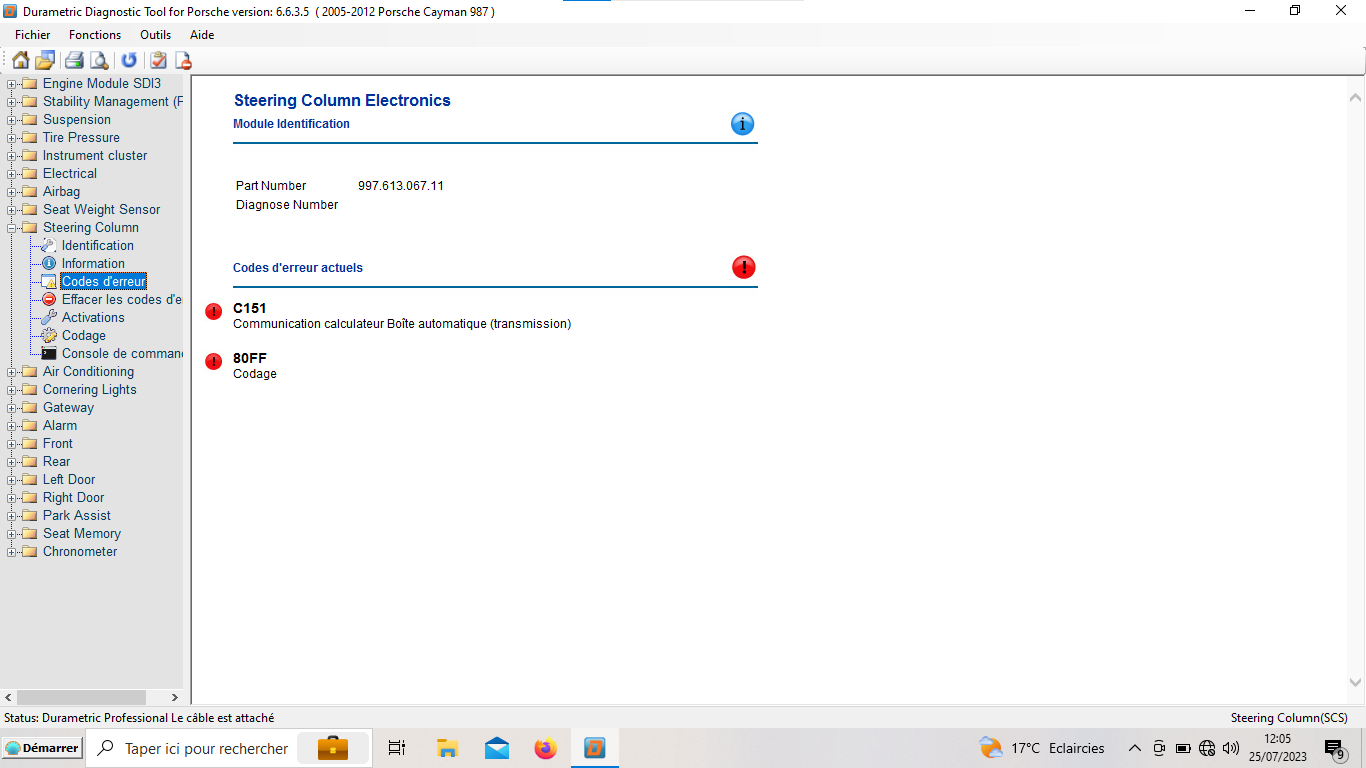
Task: Select the Front module
Action: coord(57,443)
